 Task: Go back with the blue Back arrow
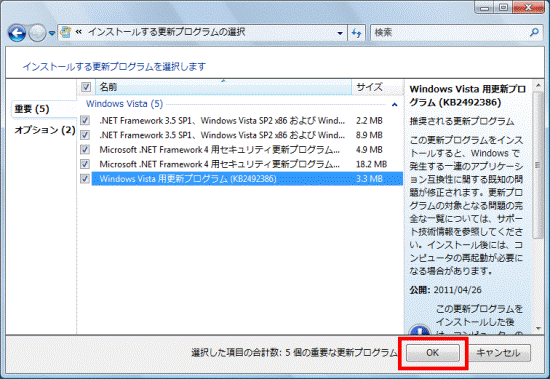17,33
